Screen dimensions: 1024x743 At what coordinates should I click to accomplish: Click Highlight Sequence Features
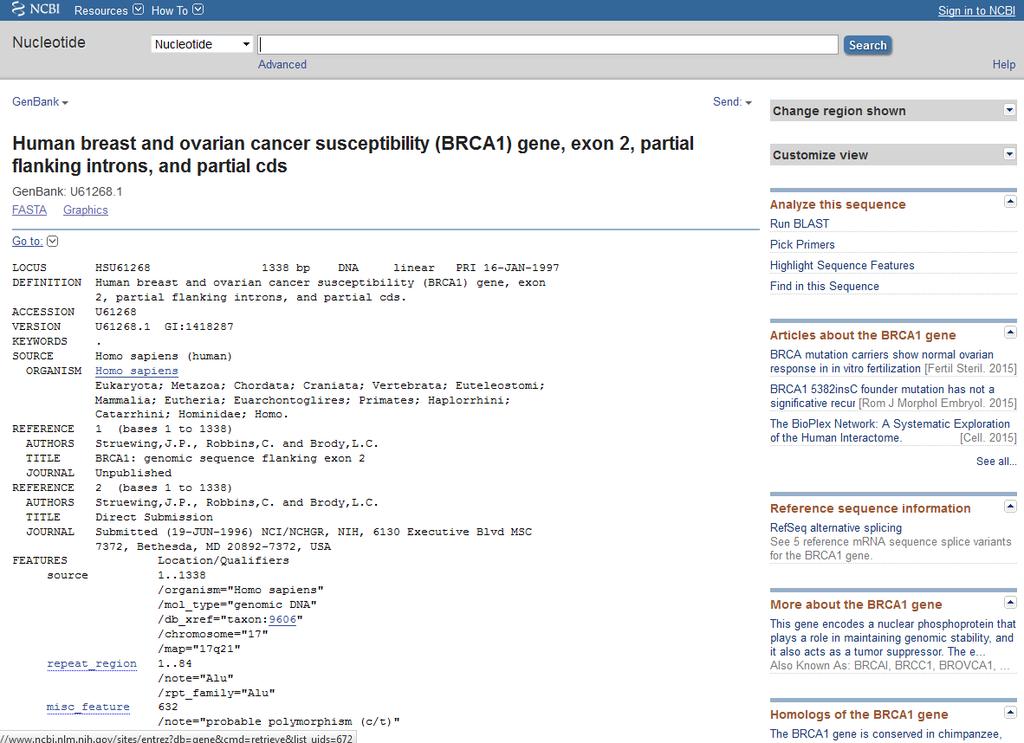(842, 266)
